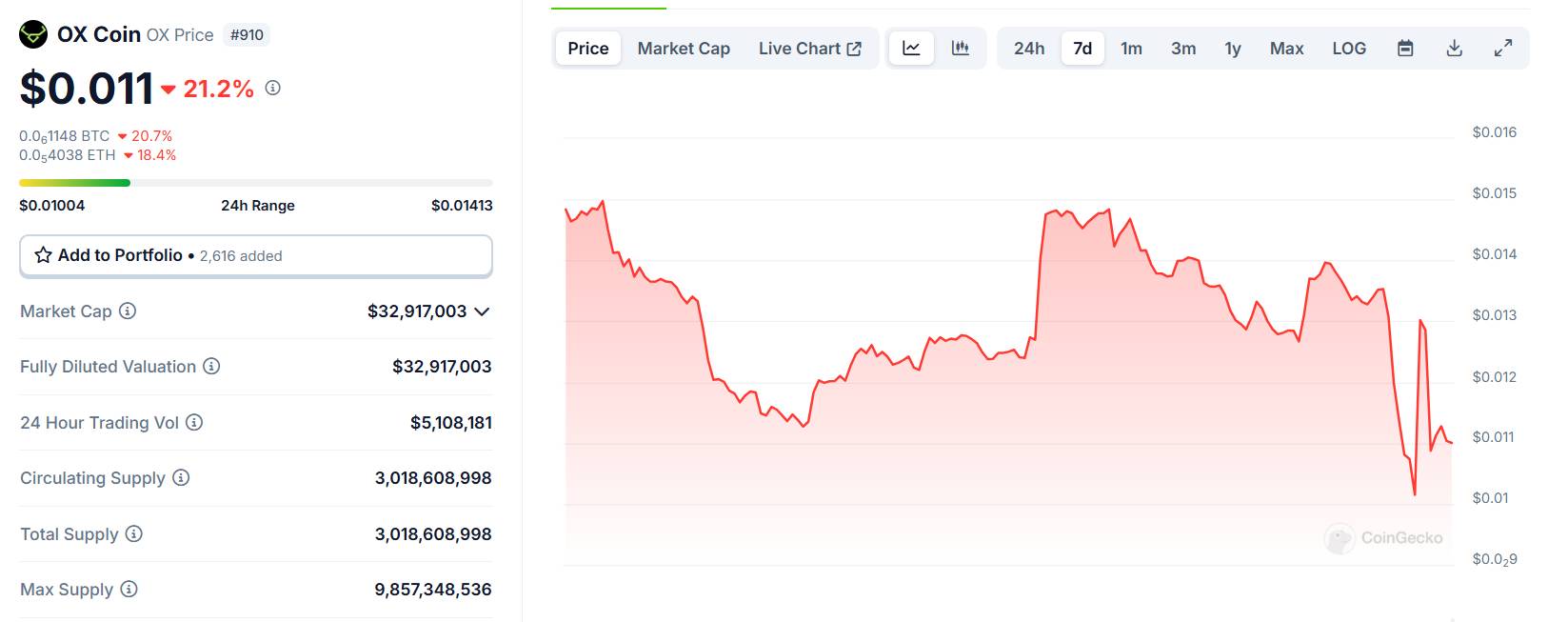Show Market Cap info tooltip icon
This screenshot has height=622, width=1568.
(x=128, y=311)
